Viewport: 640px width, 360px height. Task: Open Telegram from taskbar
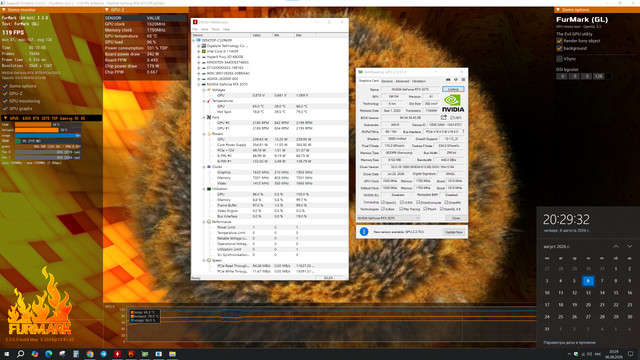click(x=104, y=354)
